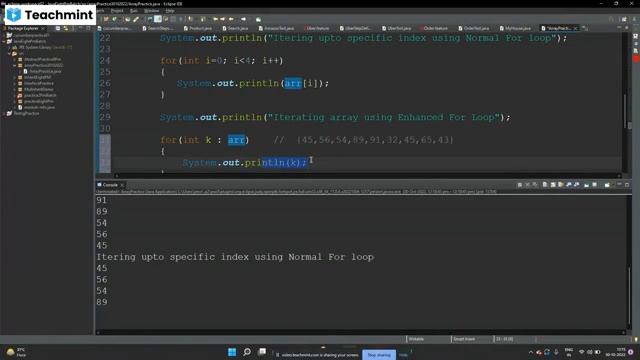Click Remove Launch icon in Console

point(527,185)
